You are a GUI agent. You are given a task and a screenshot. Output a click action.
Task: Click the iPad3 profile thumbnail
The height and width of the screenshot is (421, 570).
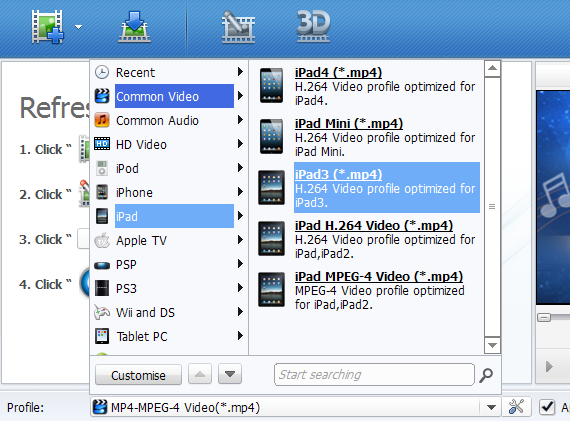271,187
